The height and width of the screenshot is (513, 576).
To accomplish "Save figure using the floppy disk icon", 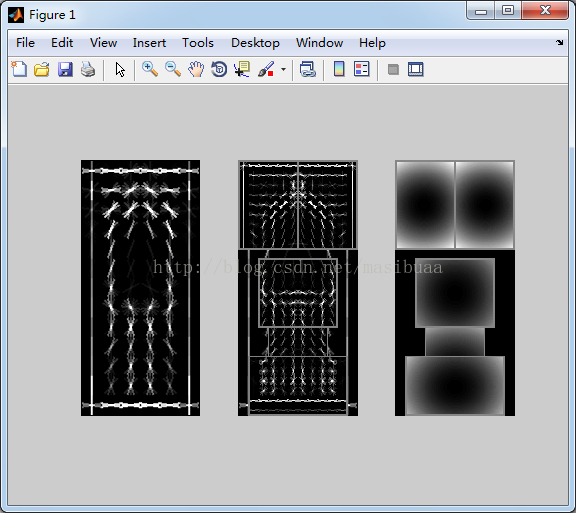I will click(x=65, y=69).
